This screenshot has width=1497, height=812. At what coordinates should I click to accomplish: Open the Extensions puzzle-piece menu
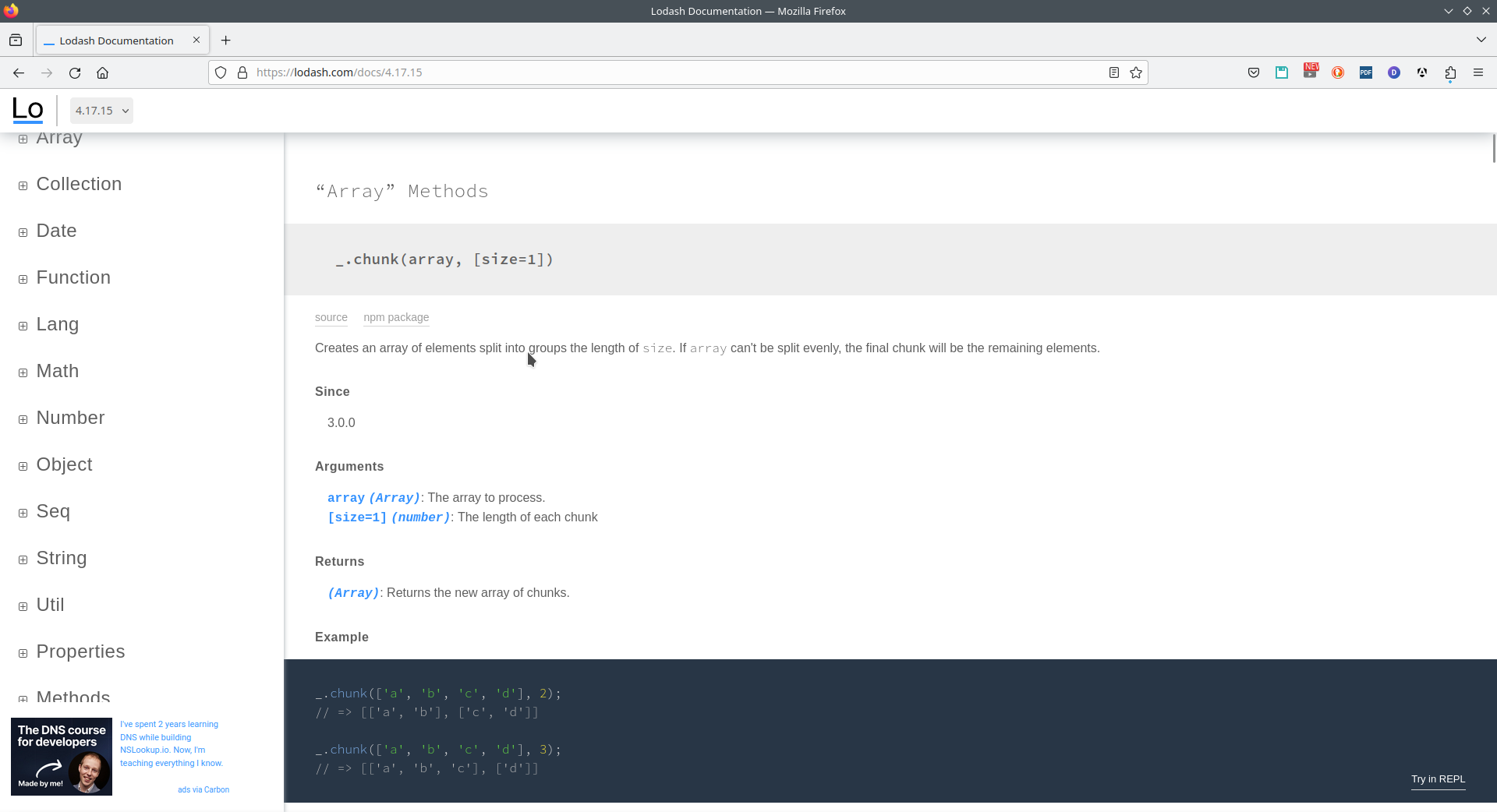(x=1450, y=72)
